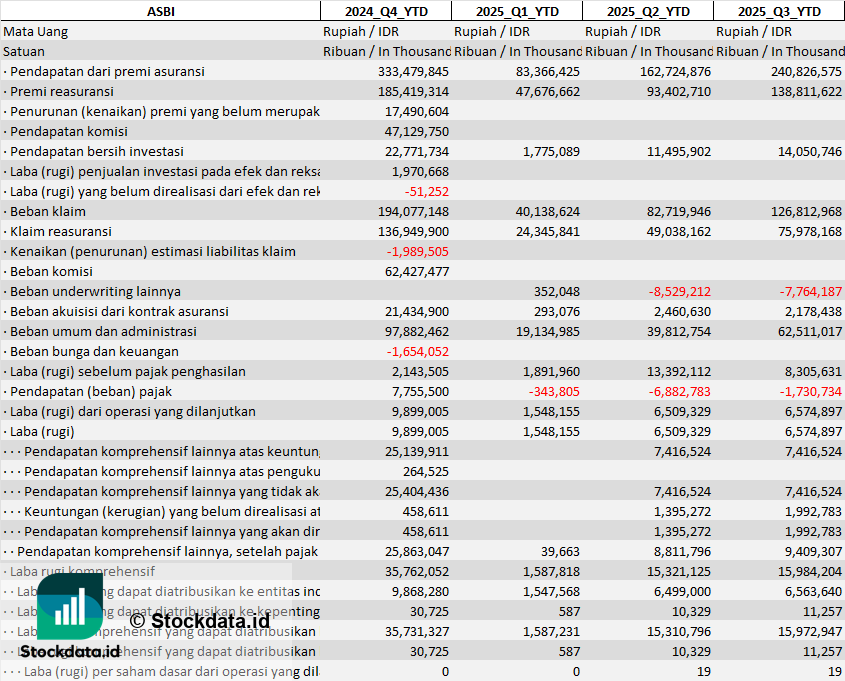Viewport: 845px width, 681px height.
Task: Click the red value -51,252 cell
Action: (426, 191)
